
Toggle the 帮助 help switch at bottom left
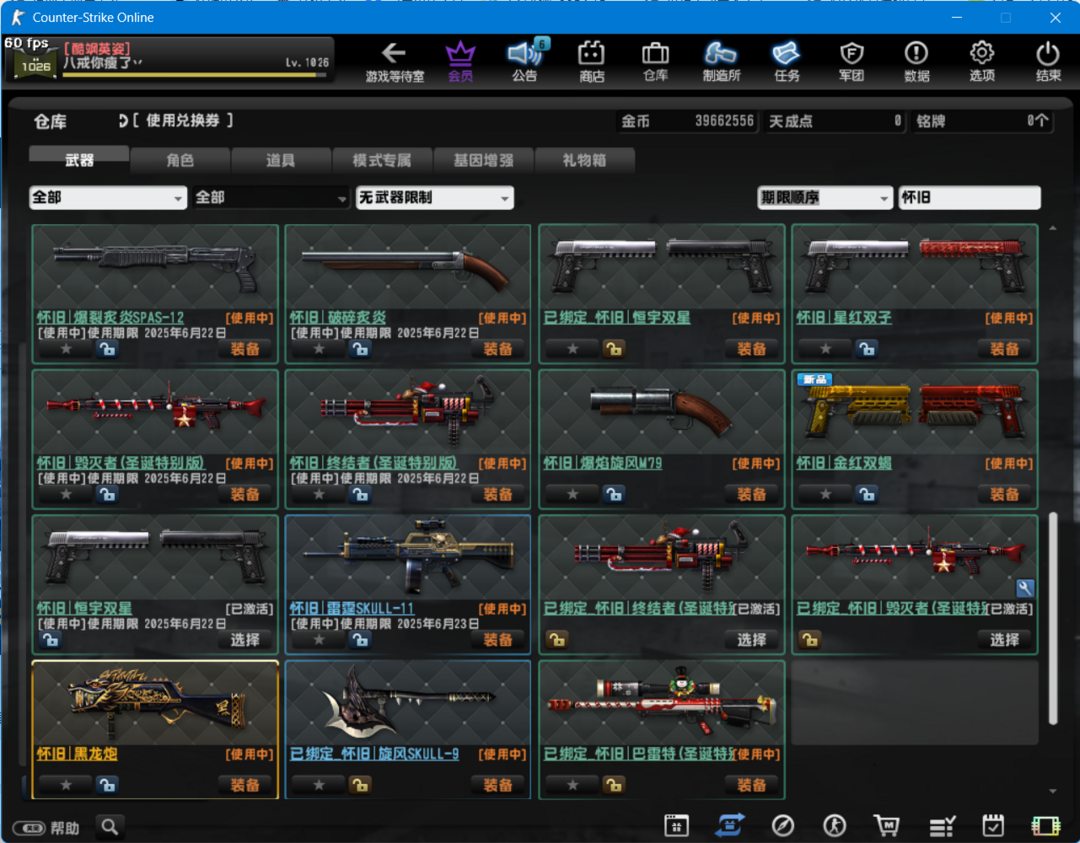(30, 828)
